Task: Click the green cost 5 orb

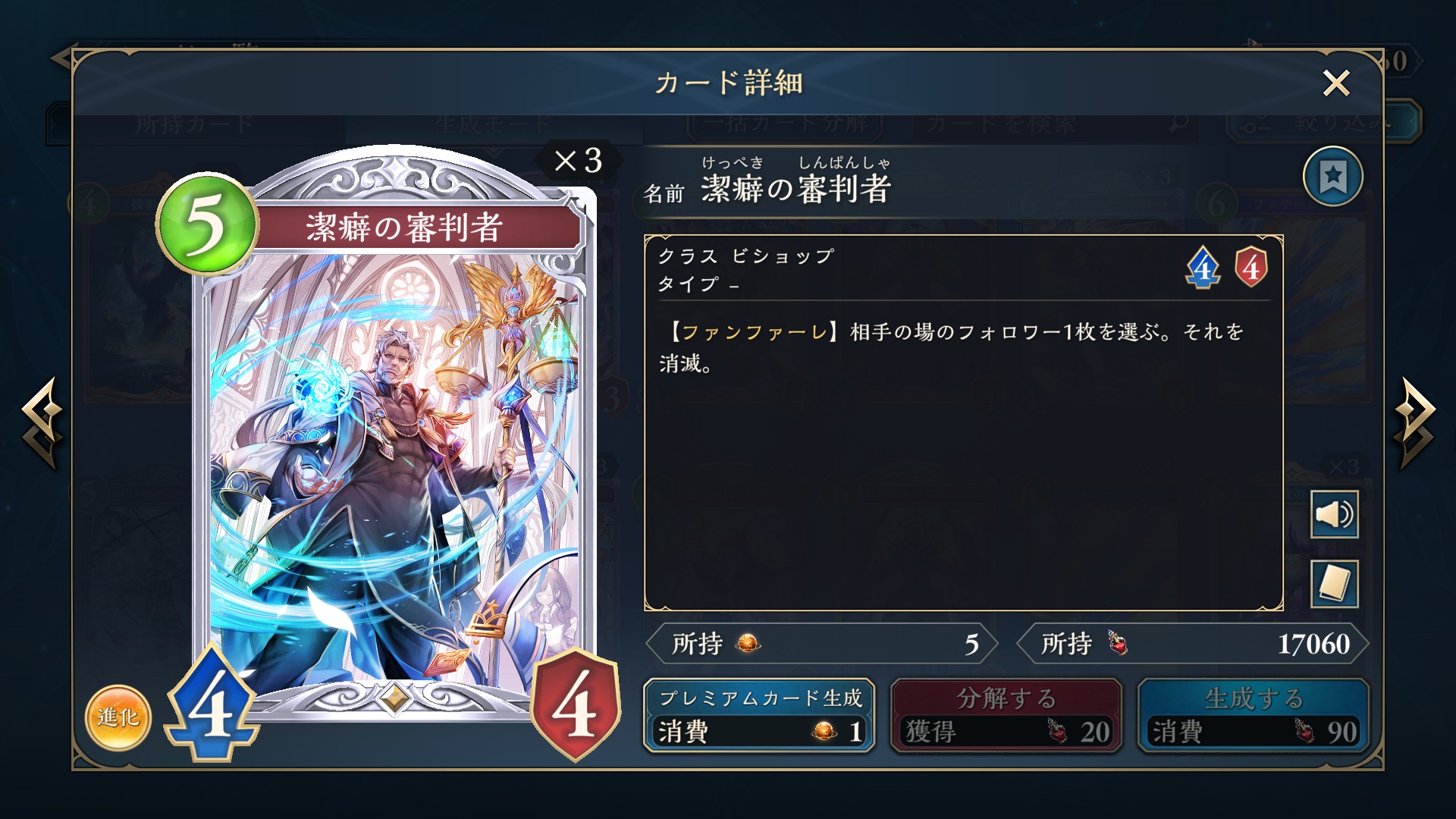Action: point(206,224)
